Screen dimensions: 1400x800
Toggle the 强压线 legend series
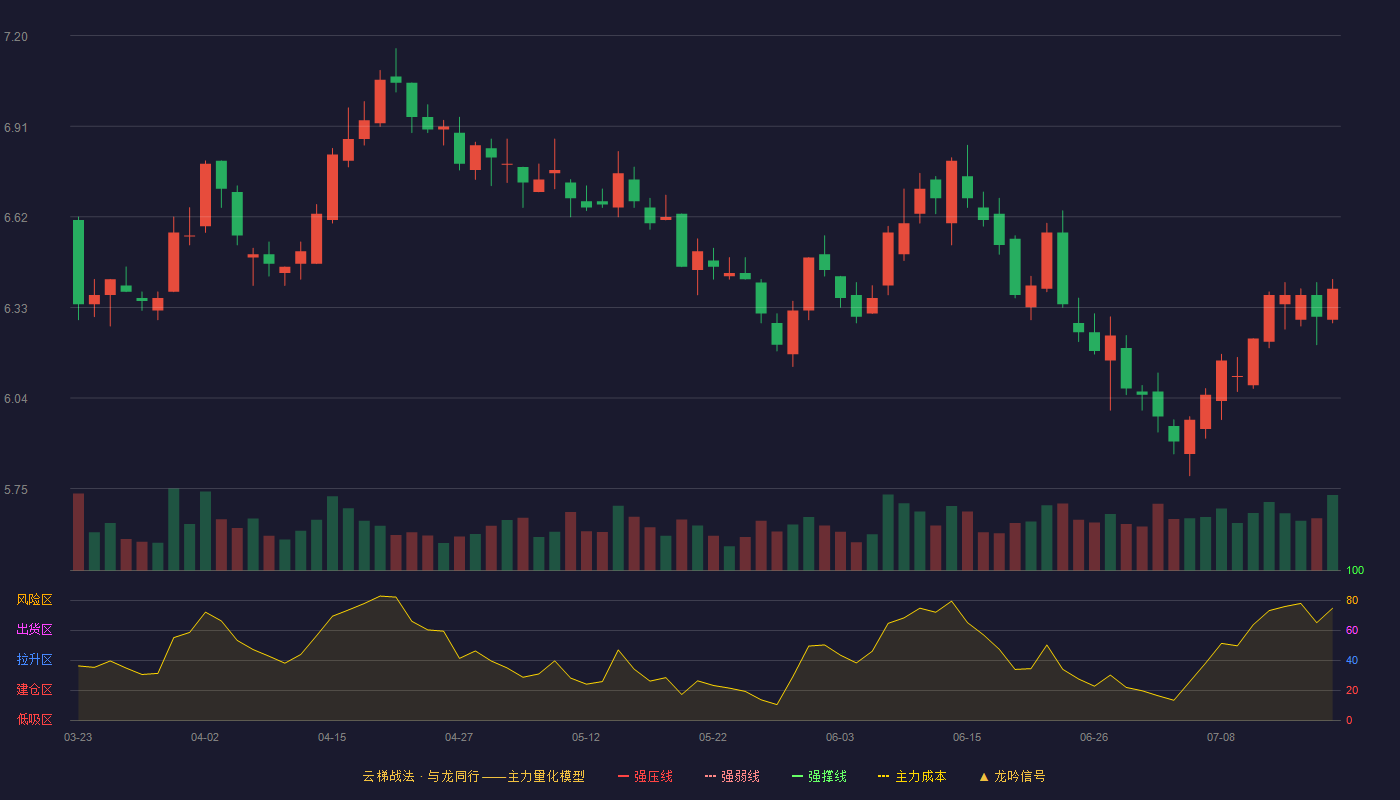645,776
